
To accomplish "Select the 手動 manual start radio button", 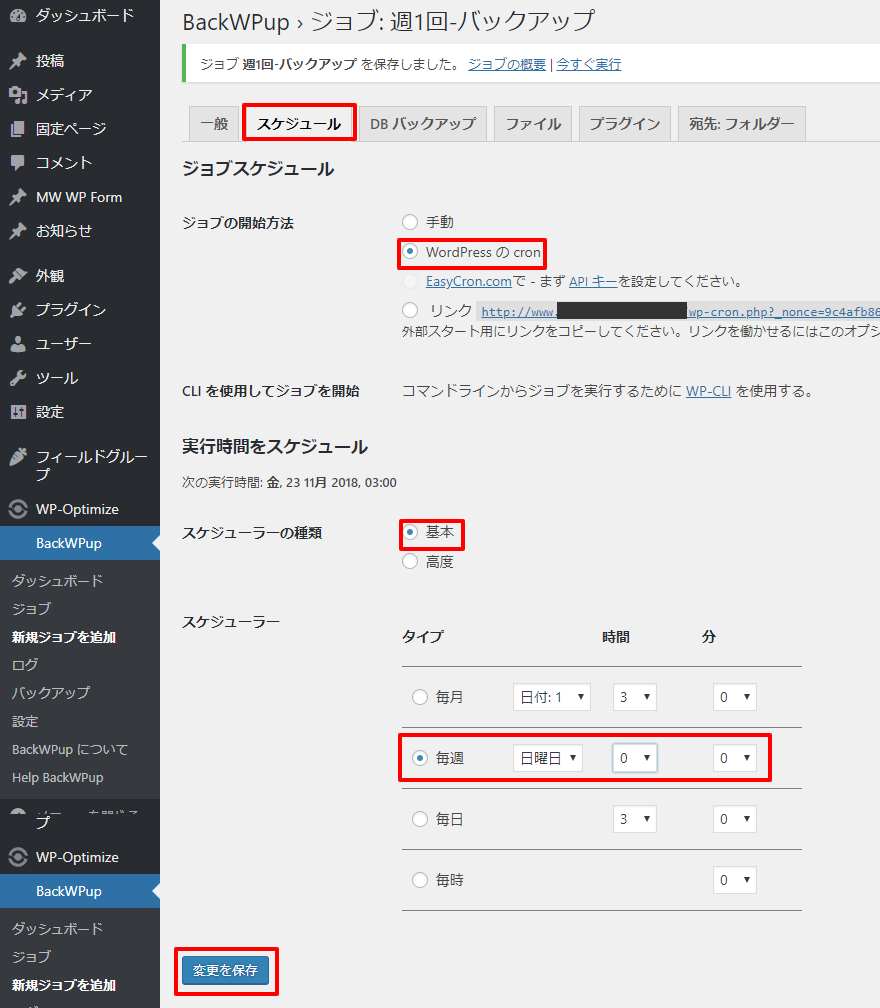I will (x=410, y=222).
